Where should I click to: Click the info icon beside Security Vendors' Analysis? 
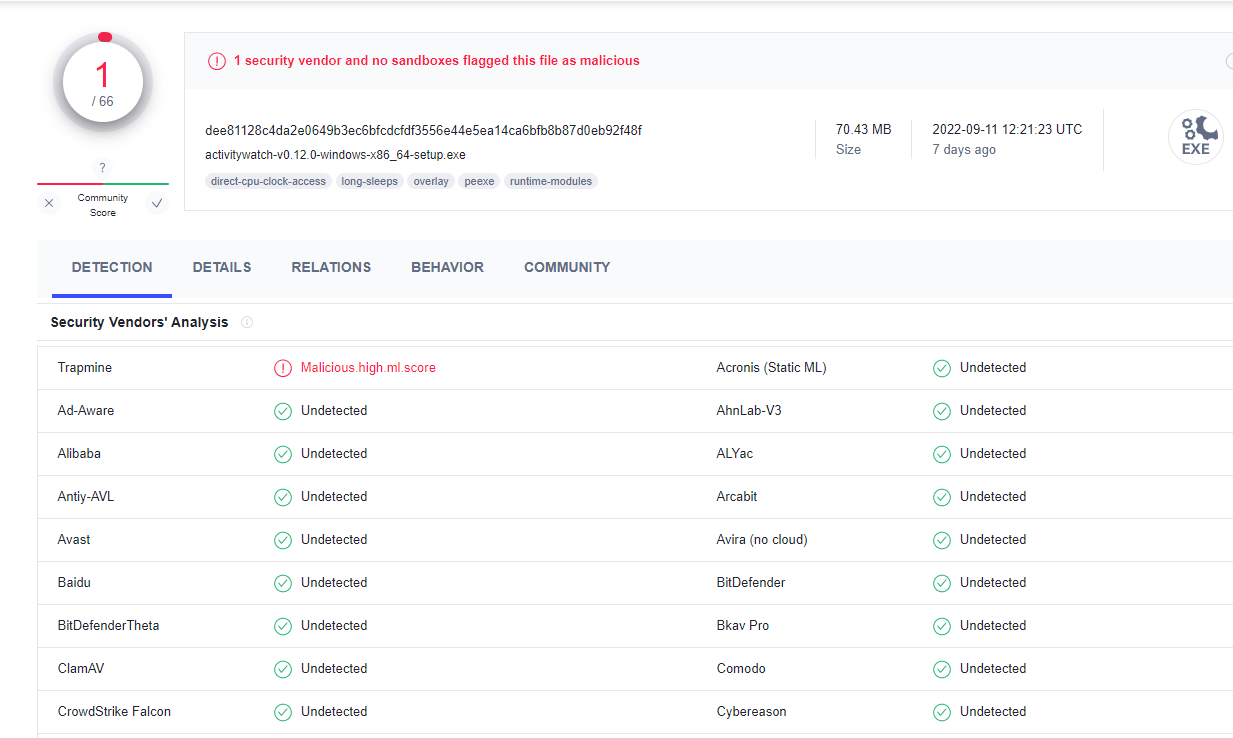coord(246,322)
